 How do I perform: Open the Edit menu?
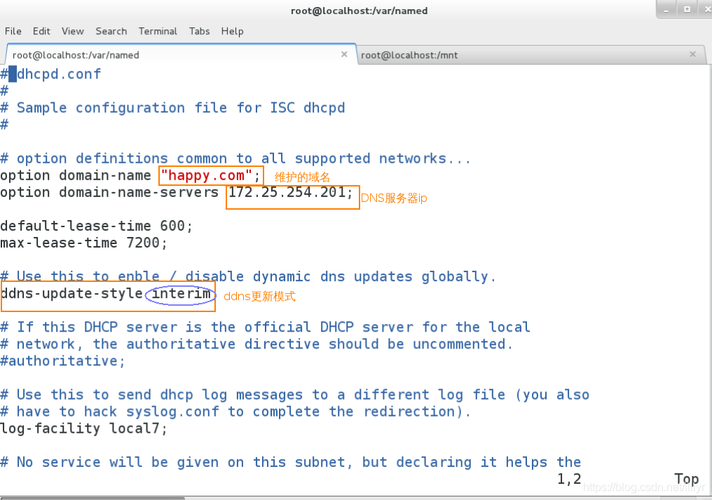pos(41,31)
